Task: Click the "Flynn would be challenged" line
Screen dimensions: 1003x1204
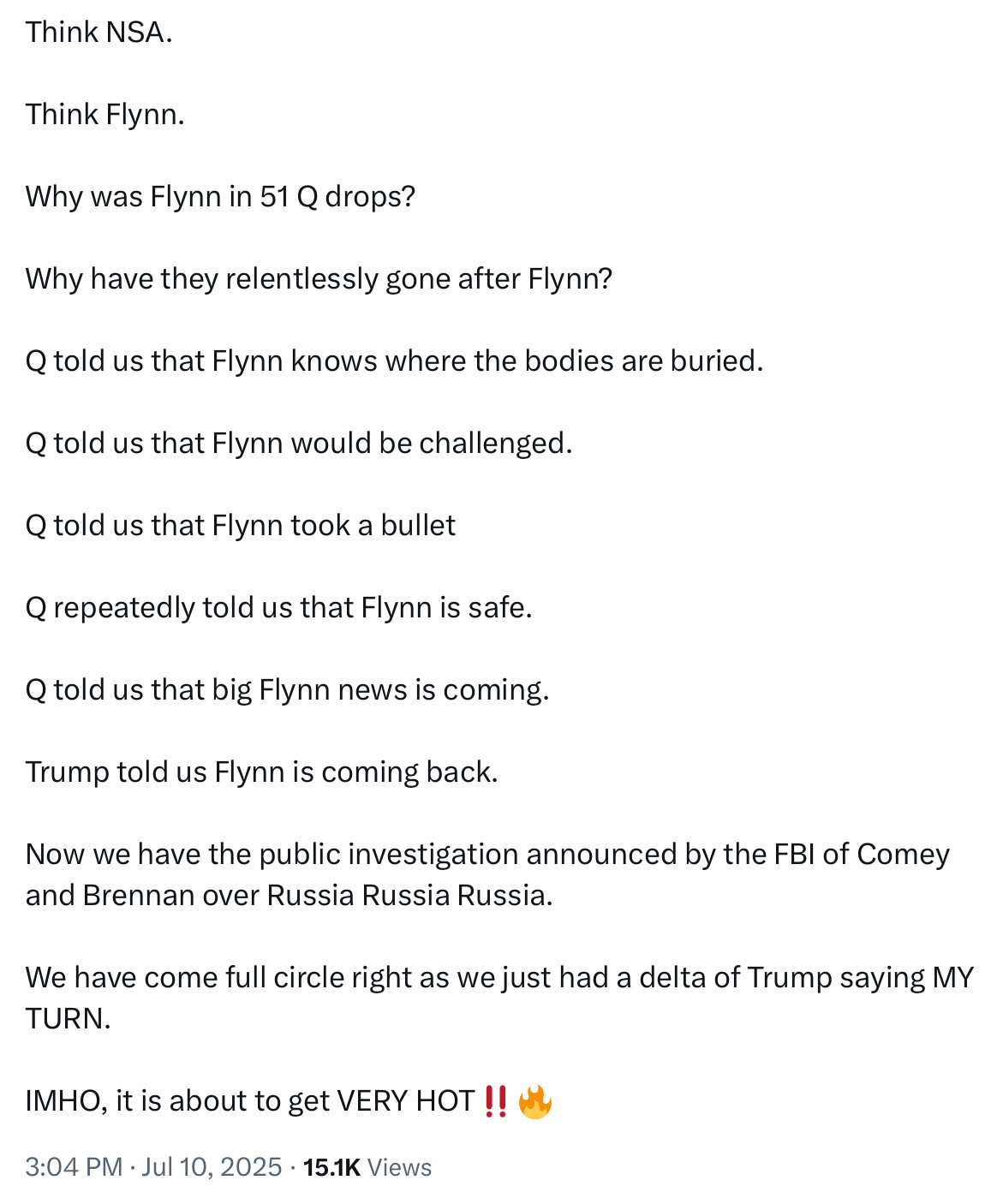Action: tap(298, 444)
